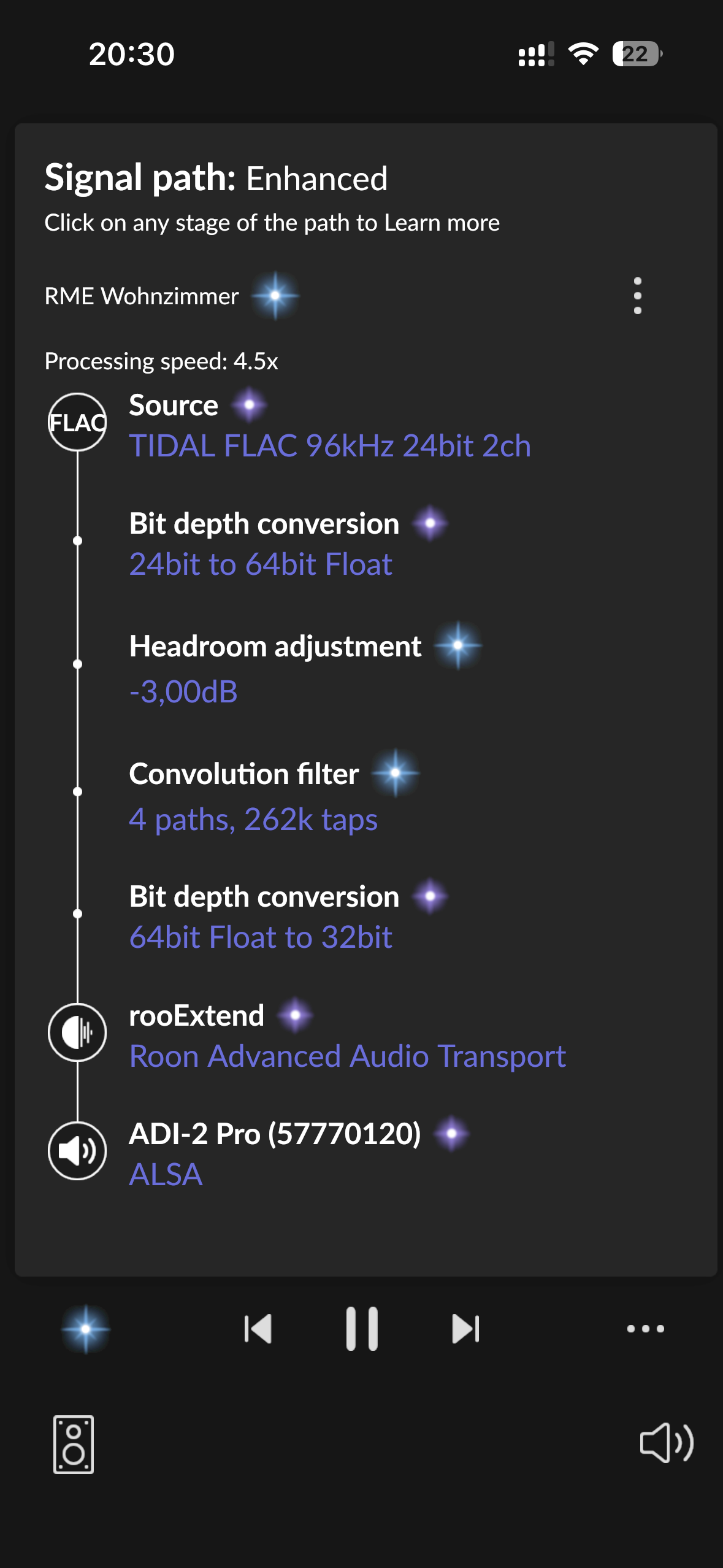Open TIDAL FLAC 96kHz 24bit 2ch details
Viewport: 723px width, 1568px height.
330,445
